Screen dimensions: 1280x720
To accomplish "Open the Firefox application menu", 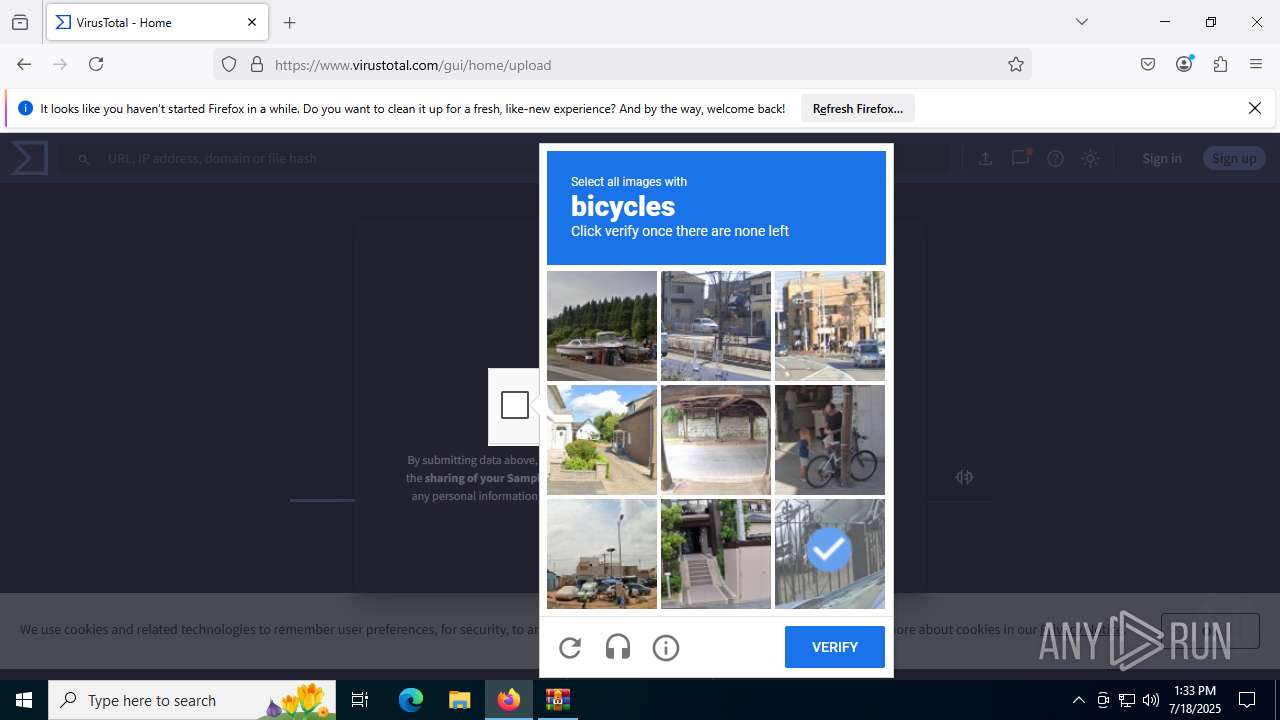I will [x=1256, y=64].
